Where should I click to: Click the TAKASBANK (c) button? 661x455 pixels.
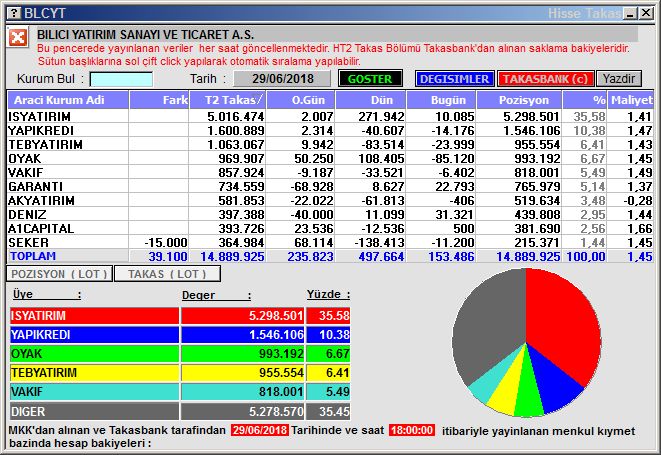pos(545,79)
